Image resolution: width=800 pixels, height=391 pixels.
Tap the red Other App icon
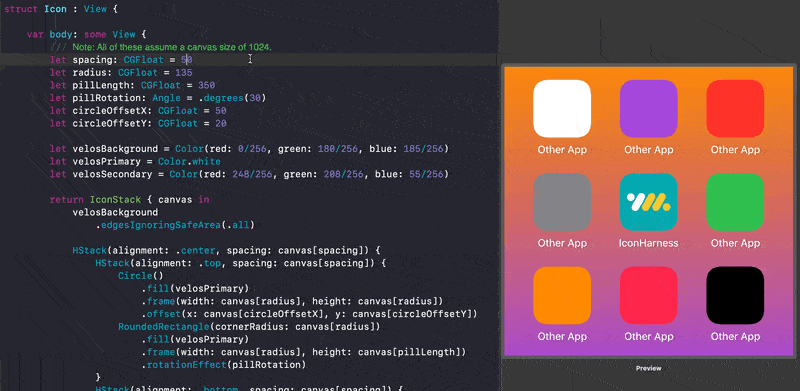[735, 108]
